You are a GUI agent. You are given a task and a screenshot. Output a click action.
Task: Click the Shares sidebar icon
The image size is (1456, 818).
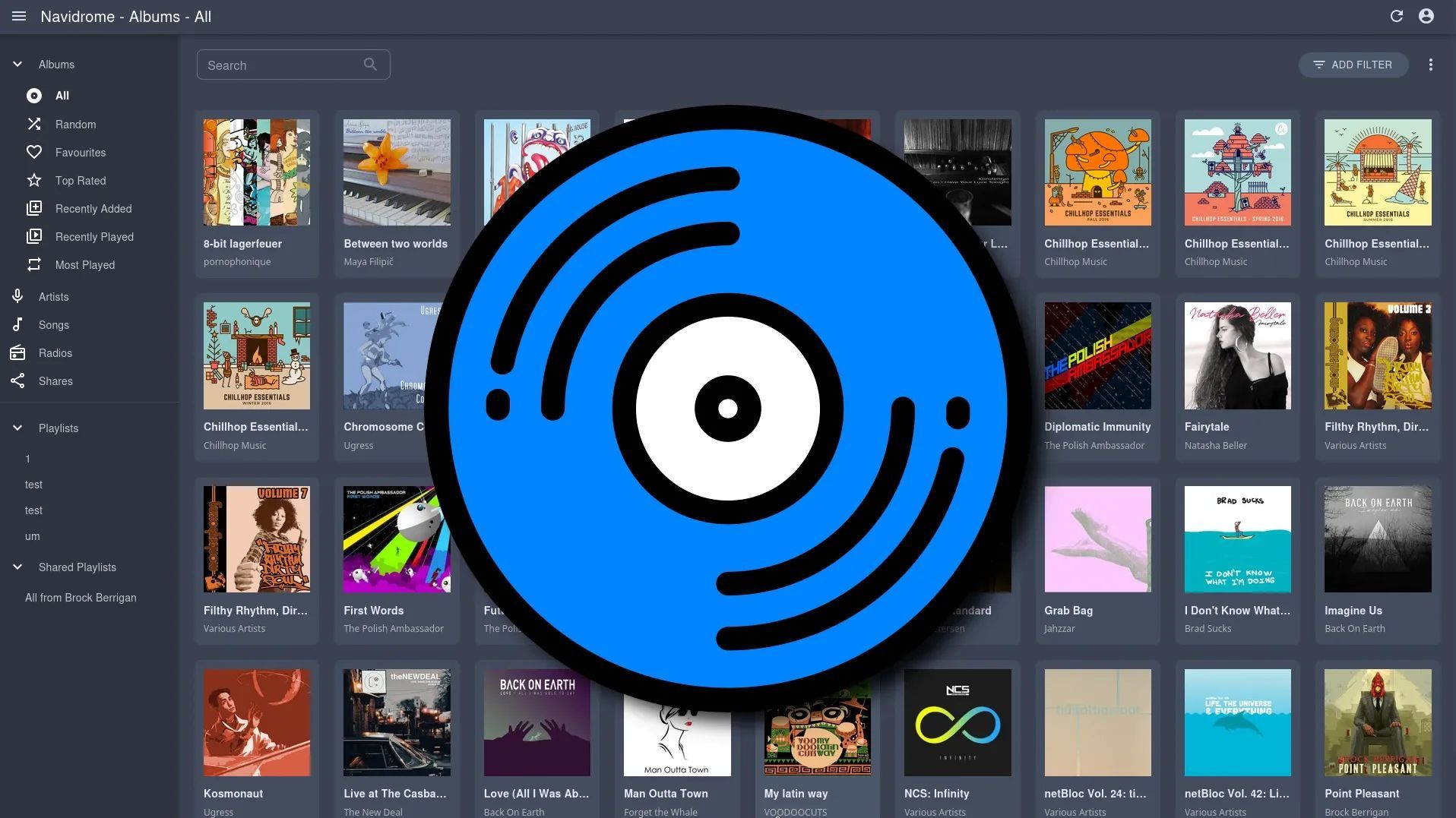[17, 381]
